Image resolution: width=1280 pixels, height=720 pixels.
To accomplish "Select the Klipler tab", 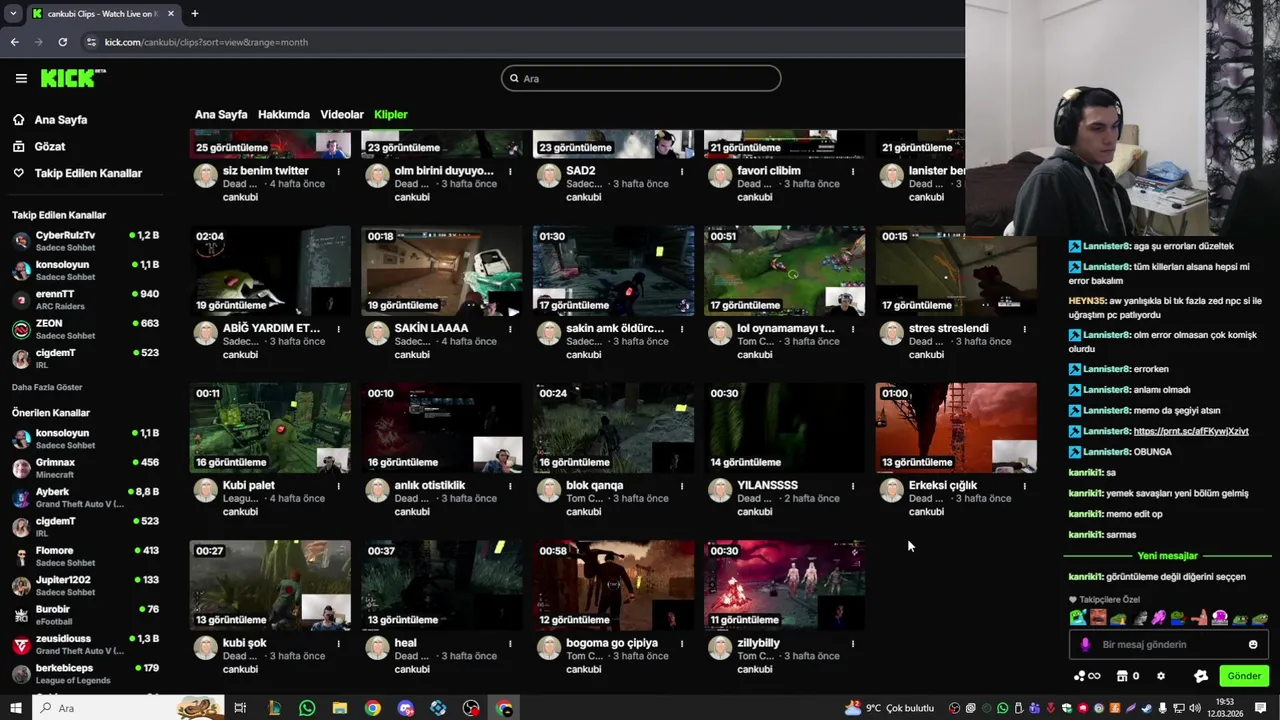I will click(391, 114).
